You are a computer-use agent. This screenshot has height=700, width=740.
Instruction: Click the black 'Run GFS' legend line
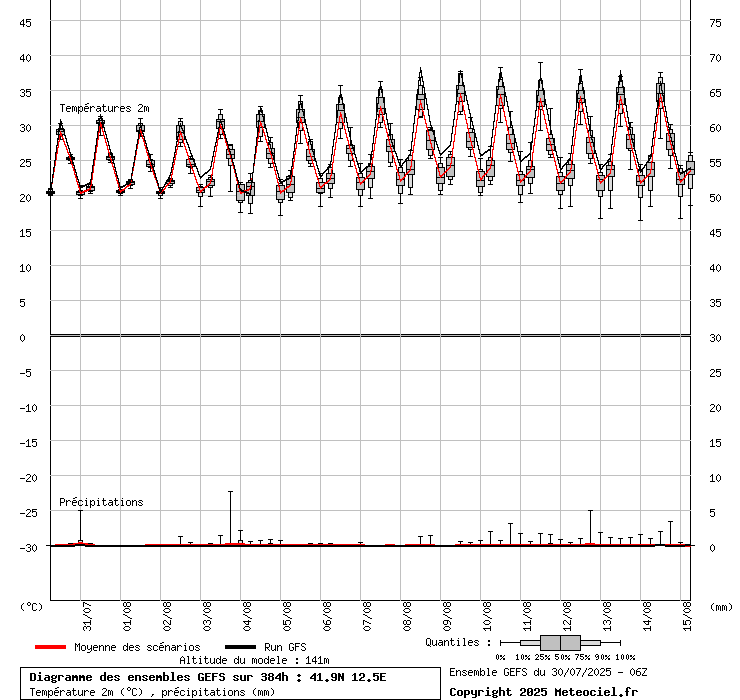coord(241,647)
